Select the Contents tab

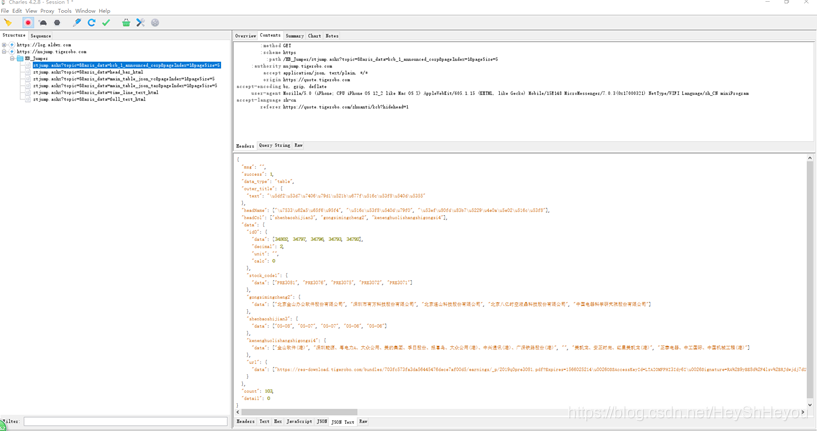(x=270, y=35)
